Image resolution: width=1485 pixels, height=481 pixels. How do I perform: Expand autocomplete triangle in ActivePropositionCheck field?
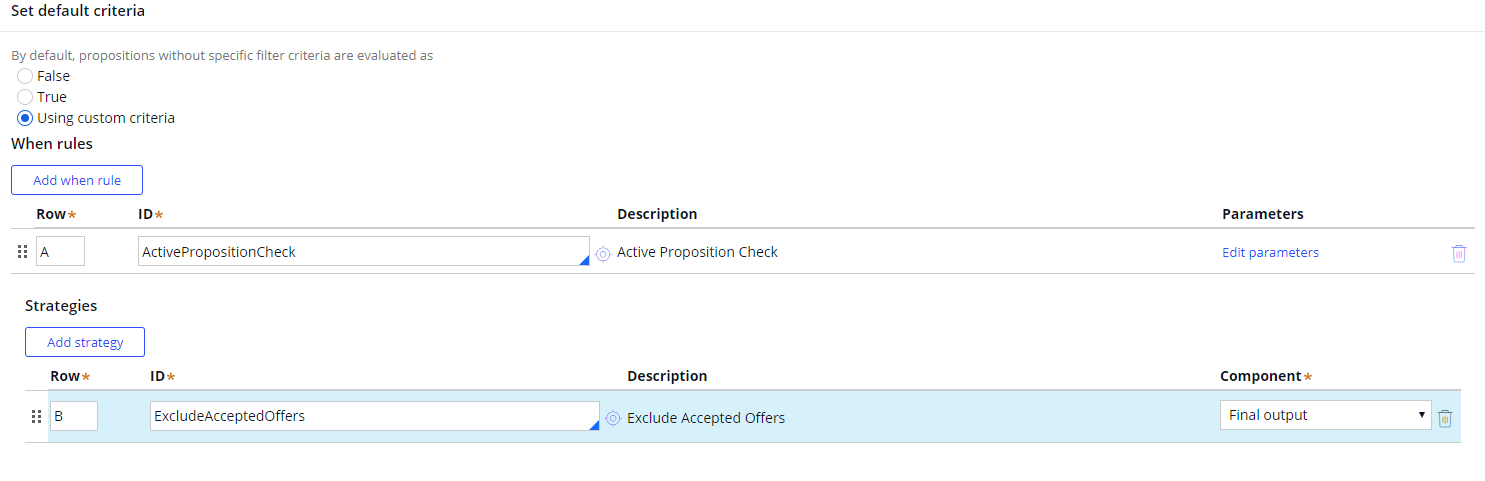pos(583,261)
